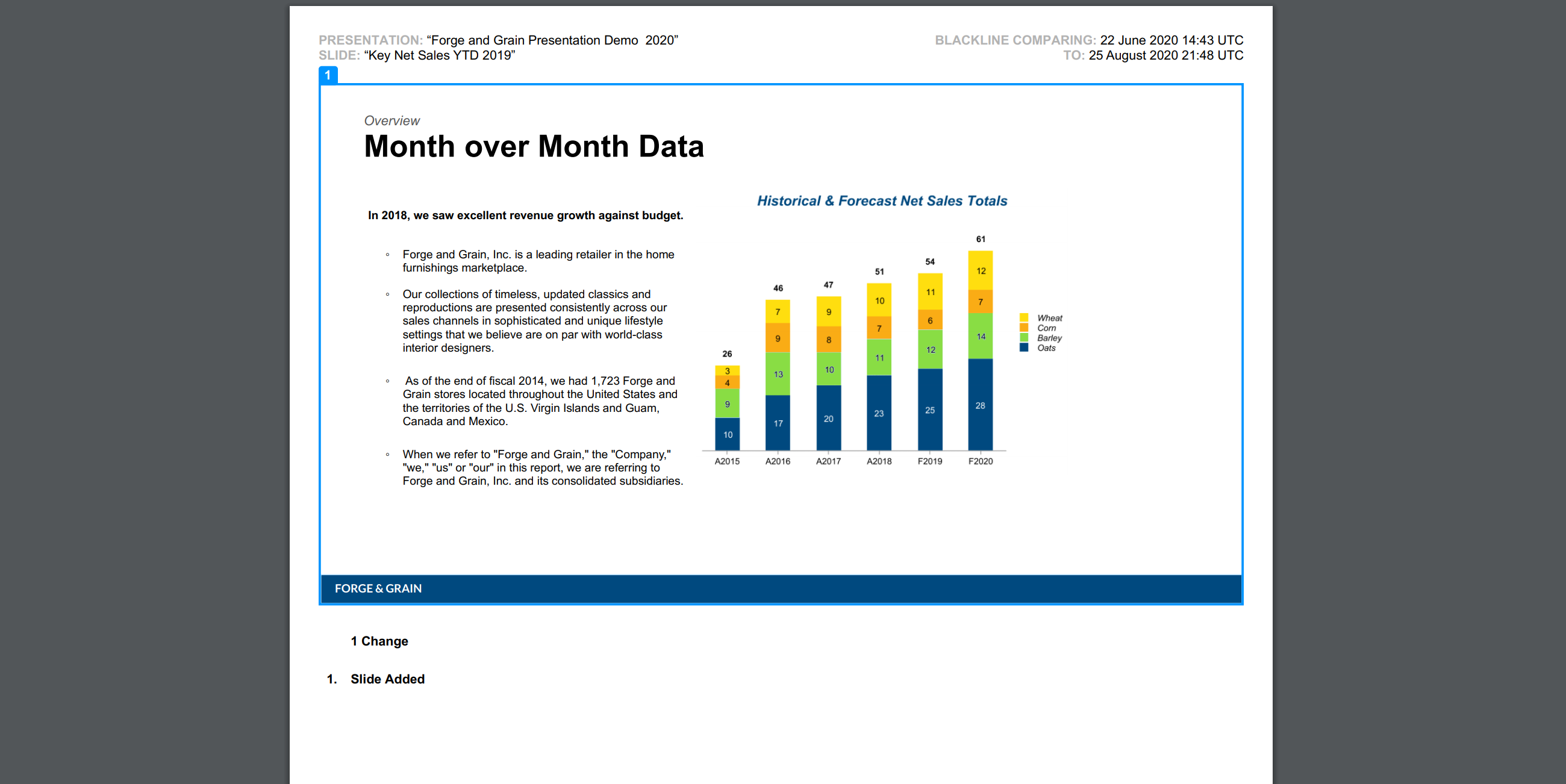Click the orange Corn legend swatch
Viewport: 1566px width, 784px height.
[1024, 328]
